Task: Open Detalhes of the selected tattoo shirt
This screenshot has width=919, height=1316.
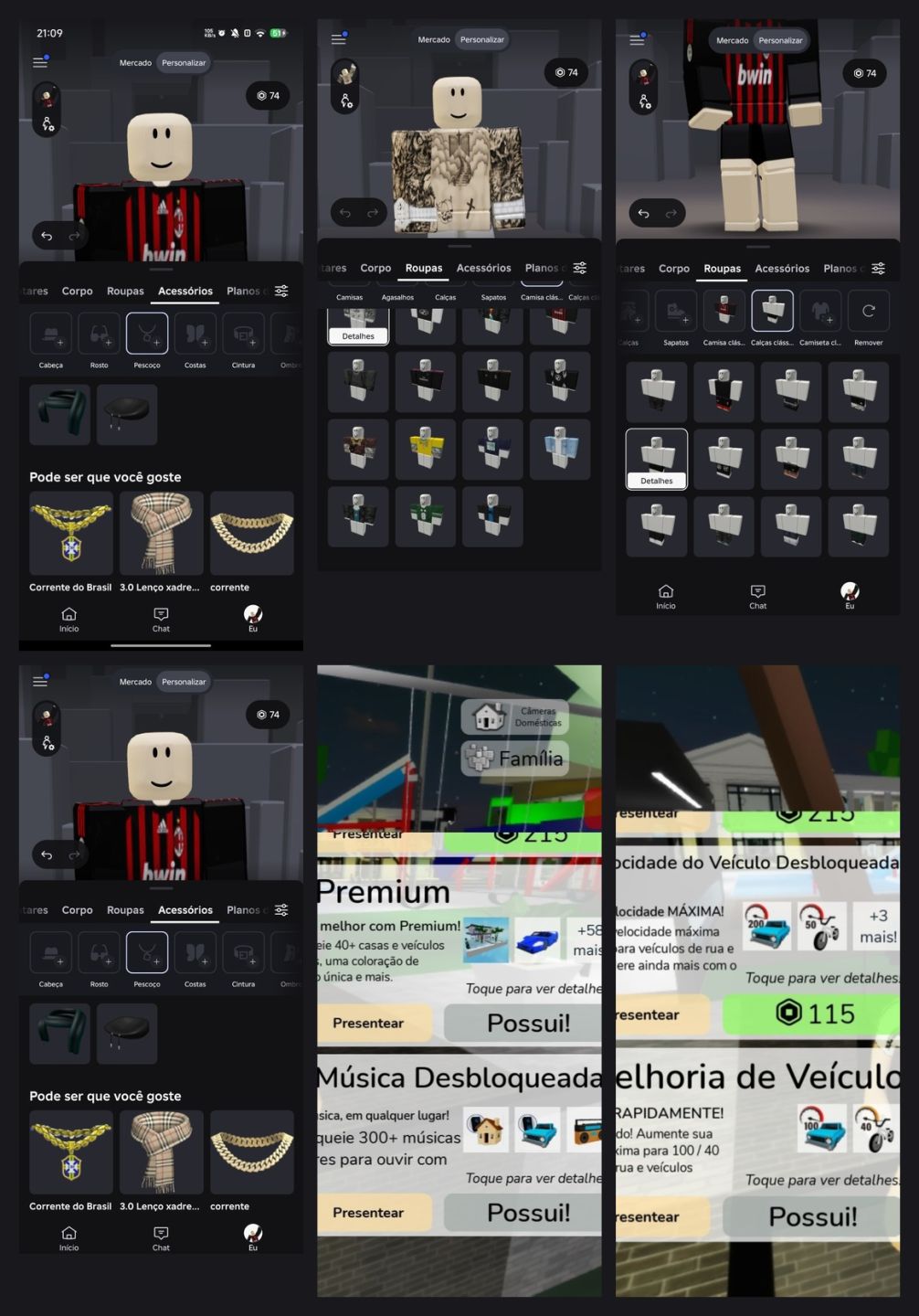Action: (x=358, y=336)
